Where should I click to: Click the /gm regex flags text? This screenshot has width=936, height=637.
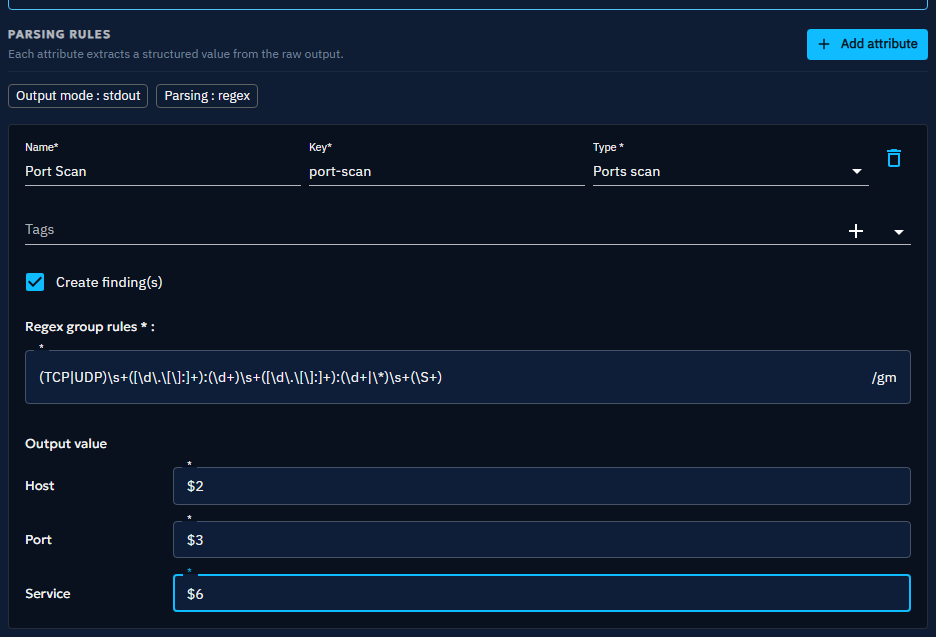(883, 378)
